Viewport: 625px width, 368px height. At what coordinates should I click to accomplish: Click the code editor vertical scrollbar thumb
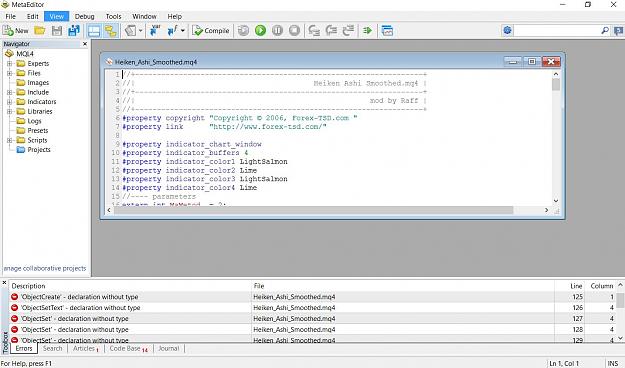pos(556,85)
